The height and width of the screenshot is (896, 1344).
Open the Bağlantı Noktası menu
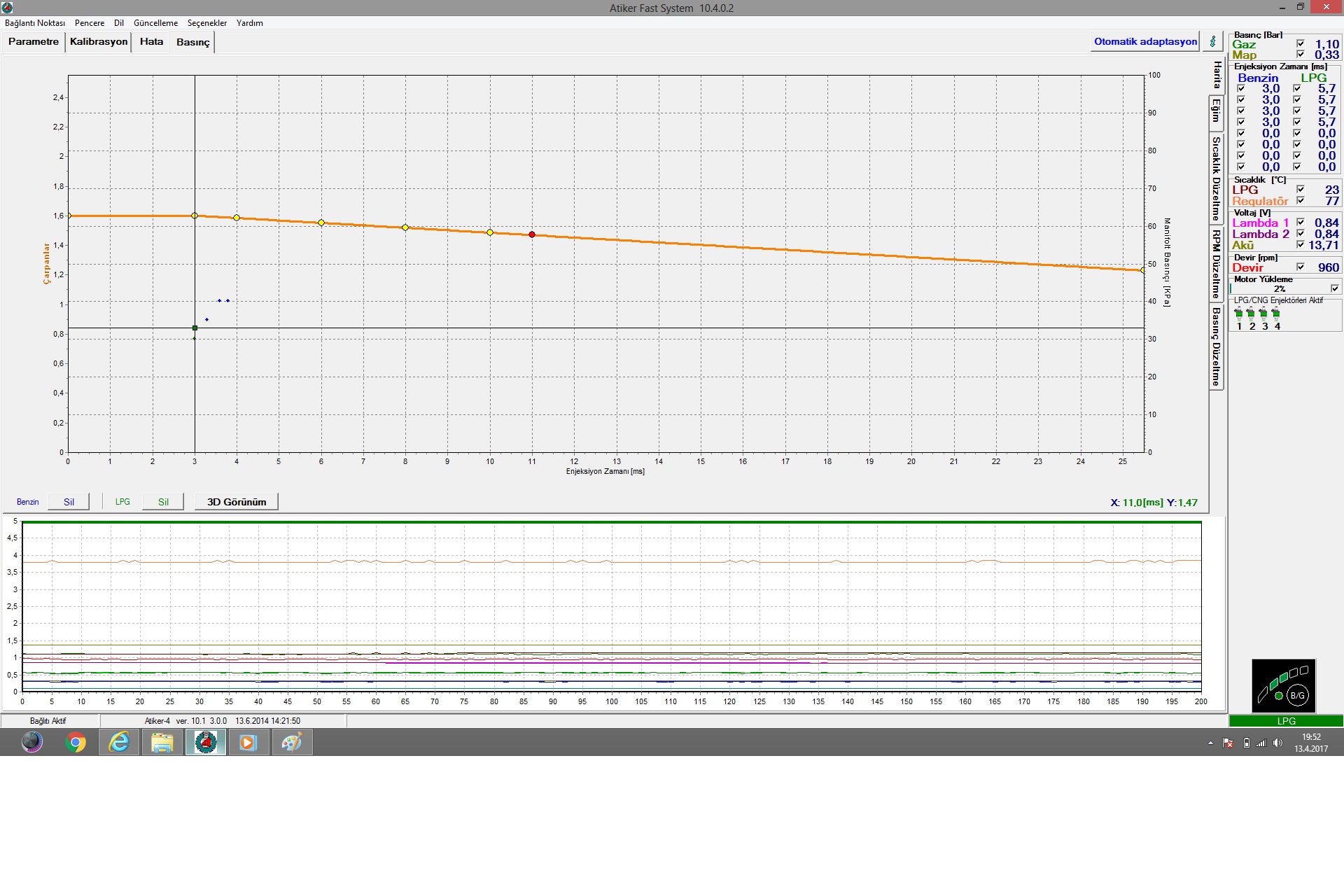[x=34, y=23]
